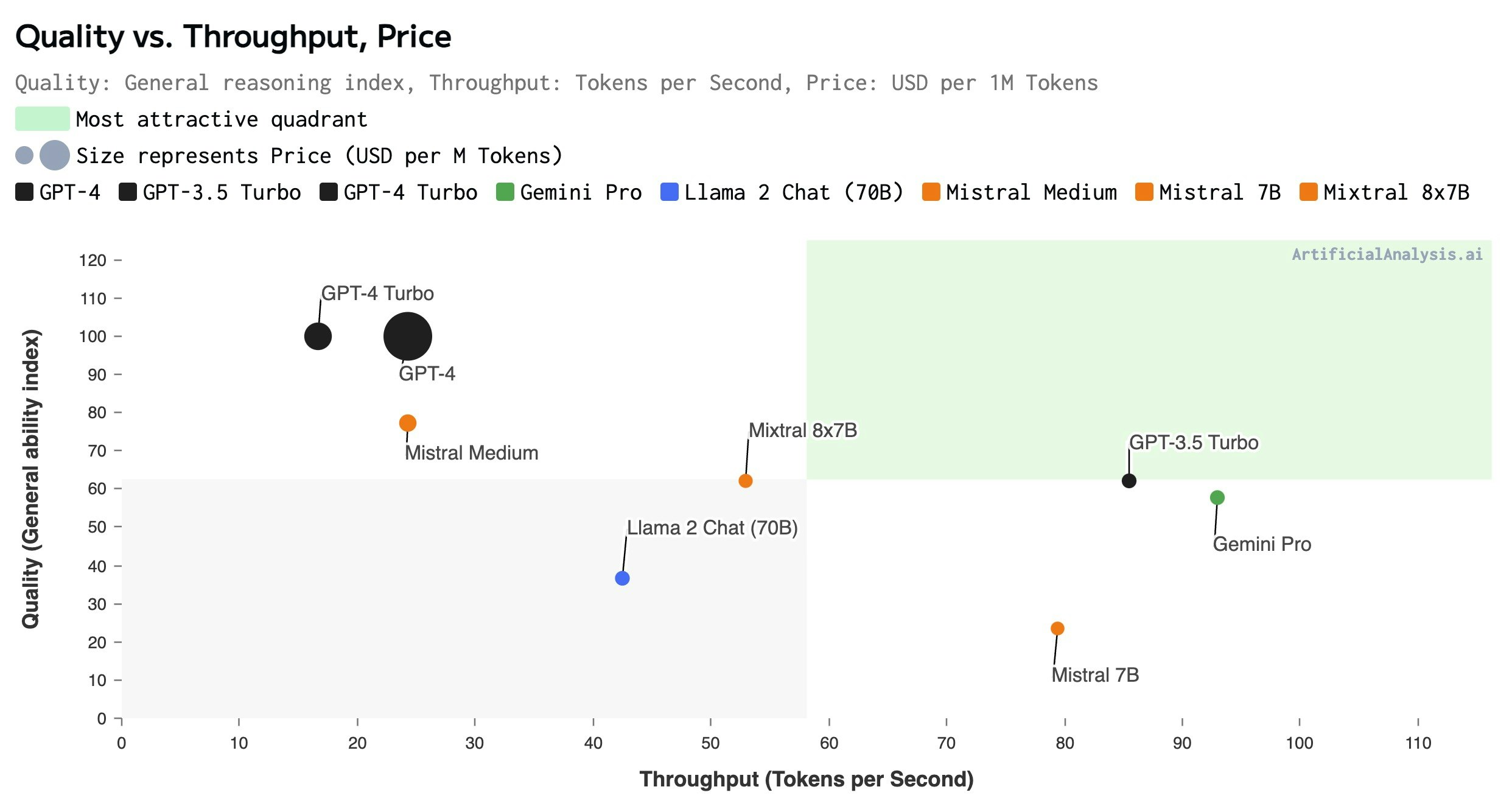Viewport: 1512px width, 812px height.
Task: Click the green Gemini Pro legend swatch
Action: pyautogui.click(x=505, y=192)
